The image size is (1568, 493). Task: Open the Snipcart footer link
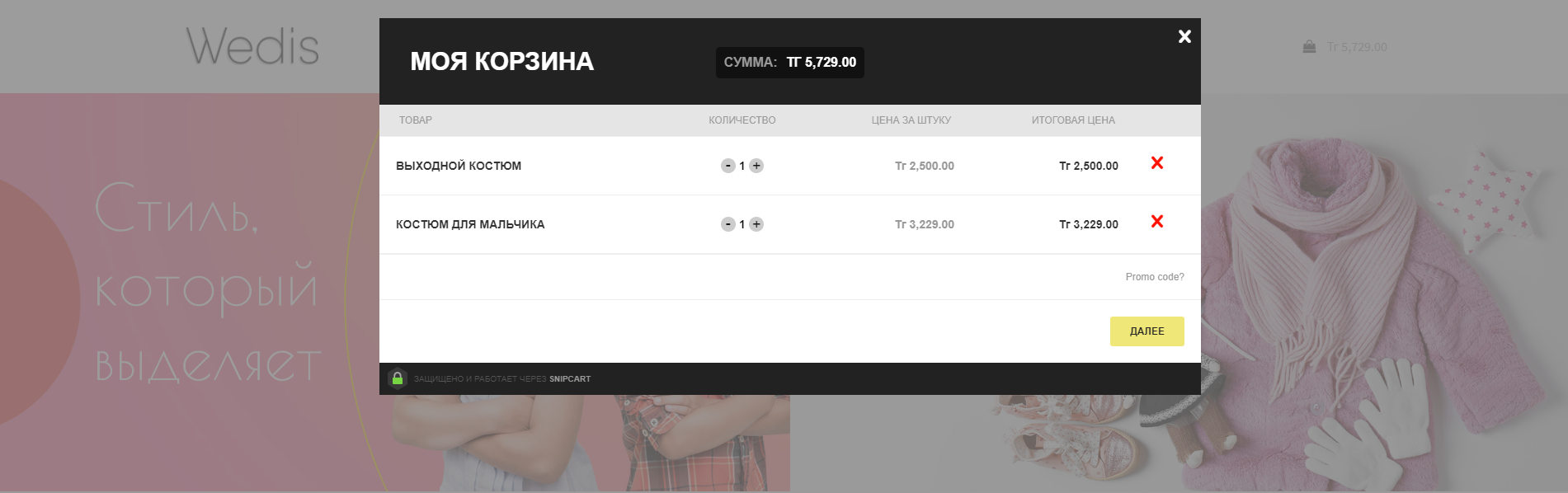[570, 379]
